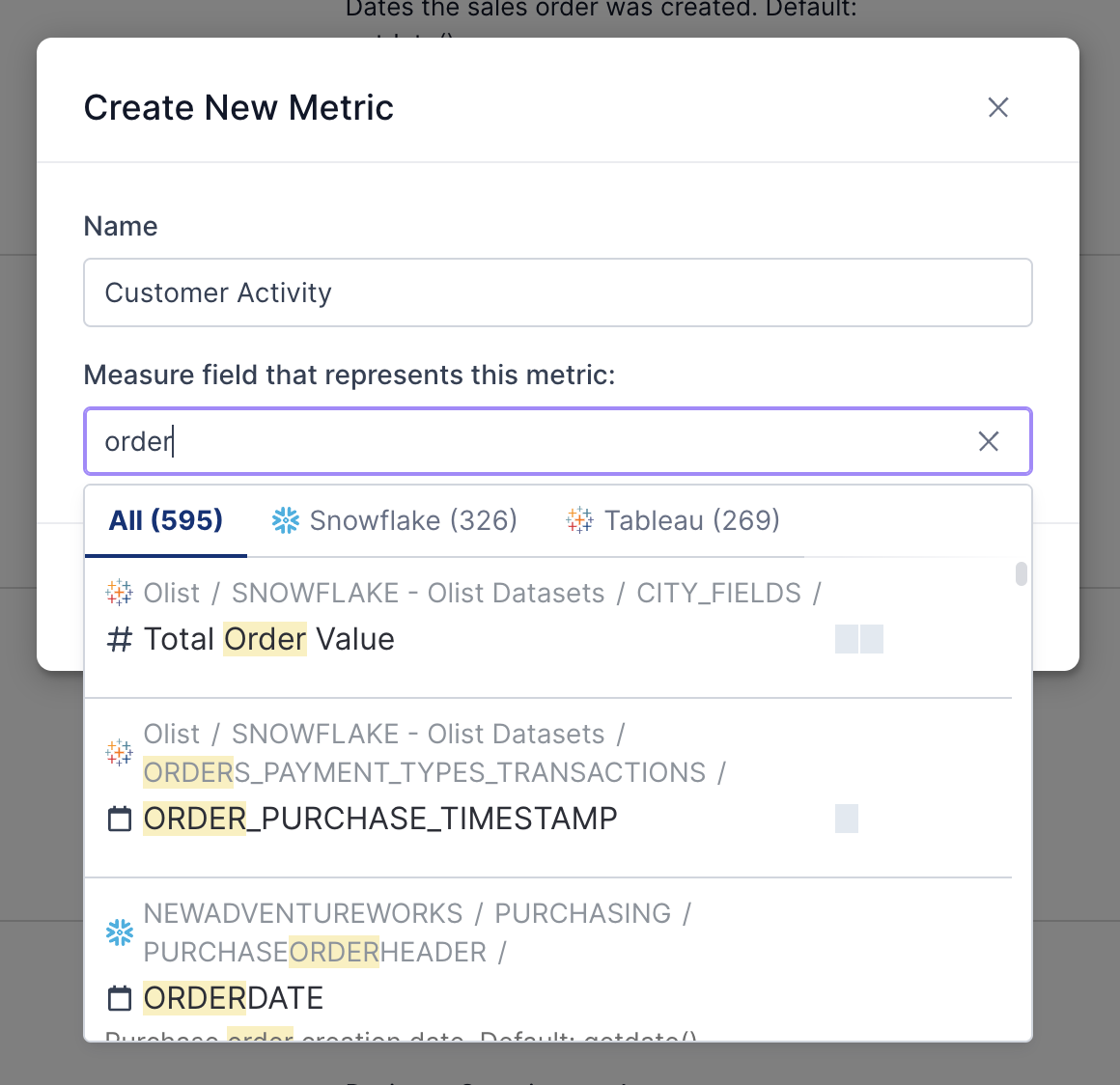
Task: Click the Snowflake icon beside the NEWADVENTUREWORKS path
Action: (119, 932)
